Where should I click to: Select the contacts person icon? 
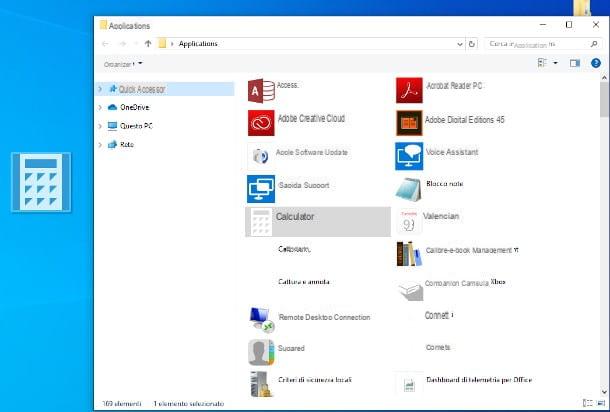261,352
